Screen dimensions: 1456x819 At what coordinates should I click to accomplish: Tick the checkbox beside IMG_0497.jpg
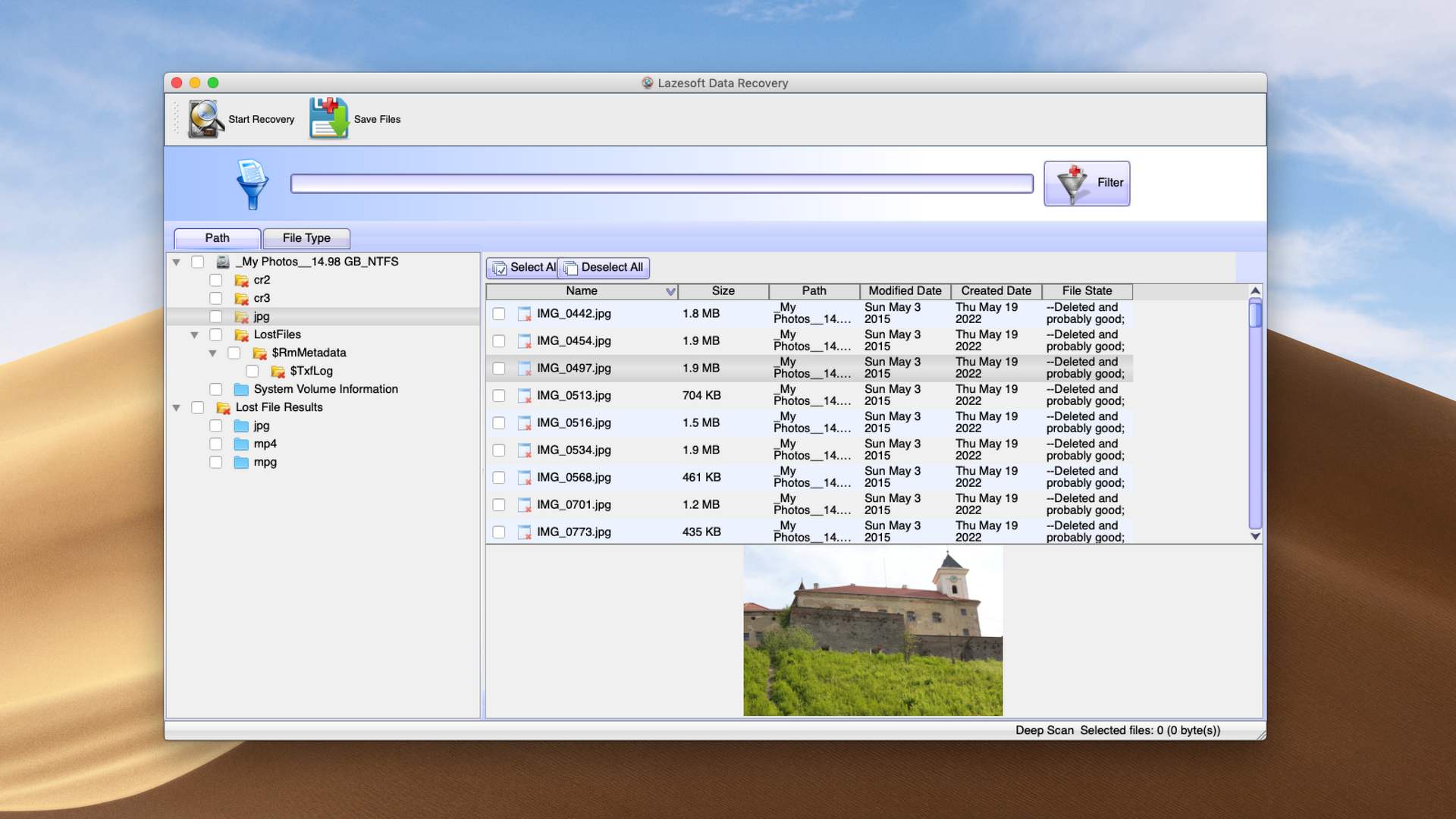[x=499, y=369]
